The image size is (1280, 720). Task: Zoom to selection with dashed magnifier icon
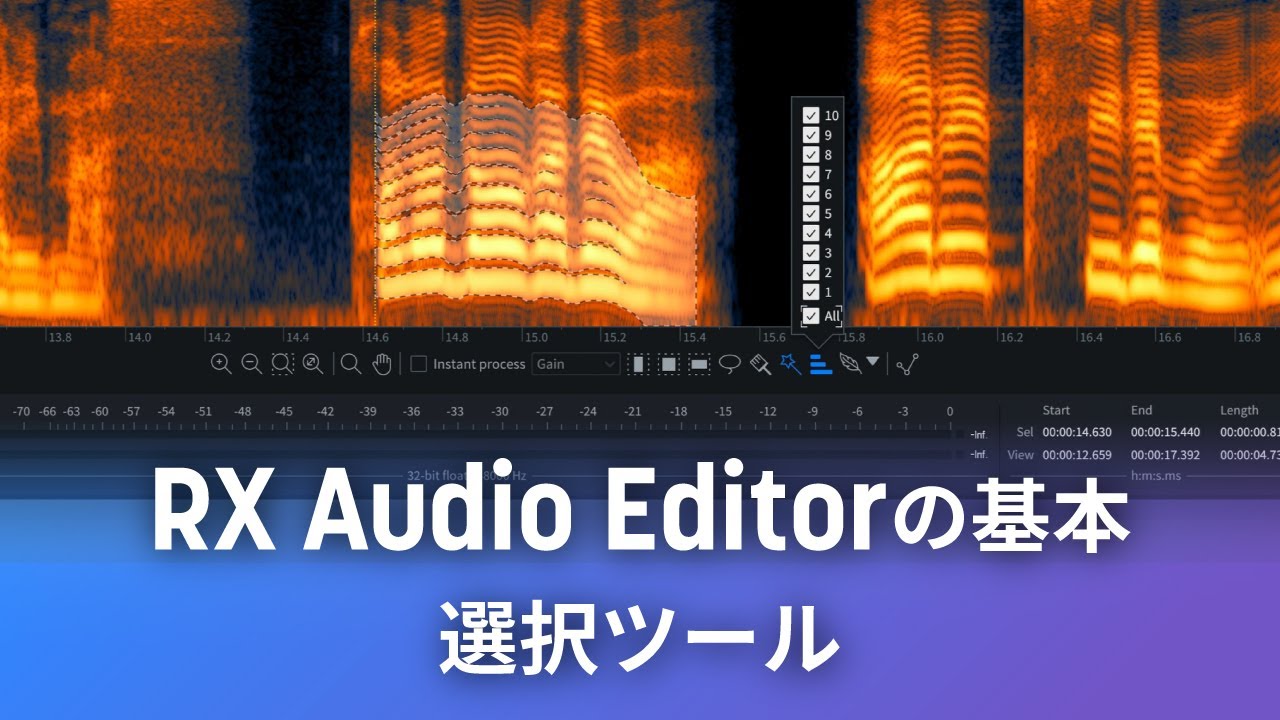[282, 364]
